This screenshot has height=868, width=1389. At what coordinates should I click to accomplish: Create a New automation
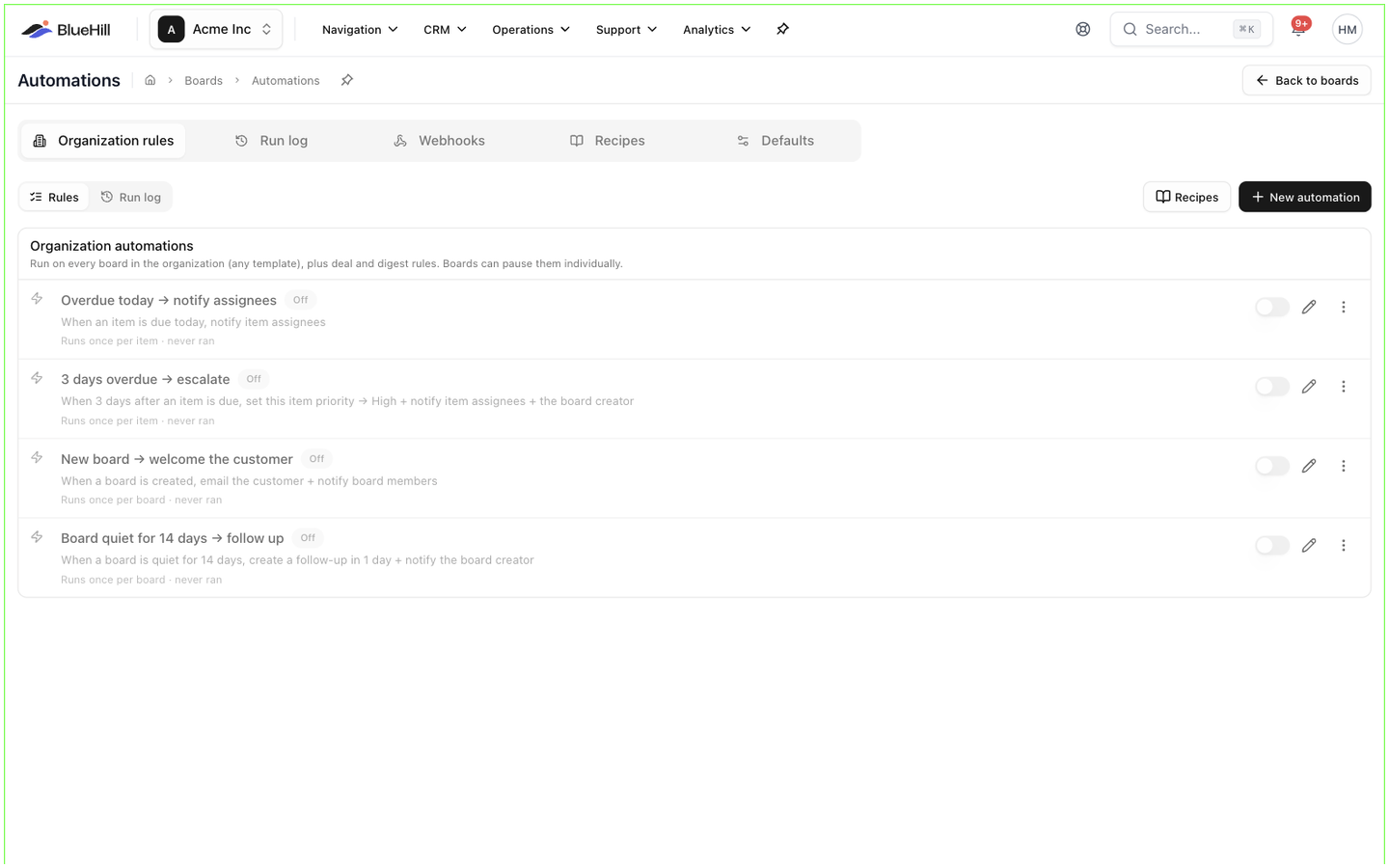[1305, 197]
